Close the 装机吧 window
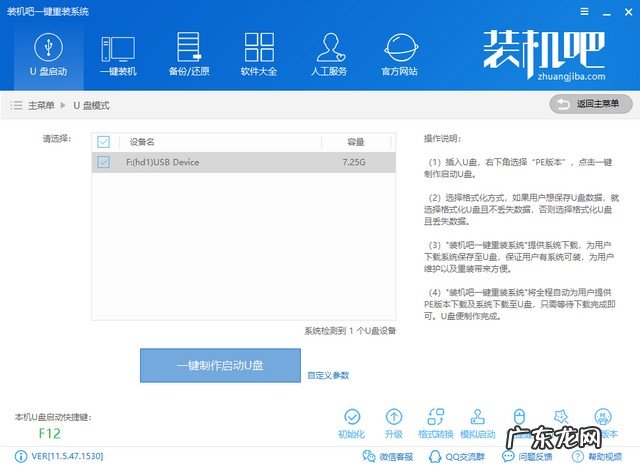 [x=629, y=12]
